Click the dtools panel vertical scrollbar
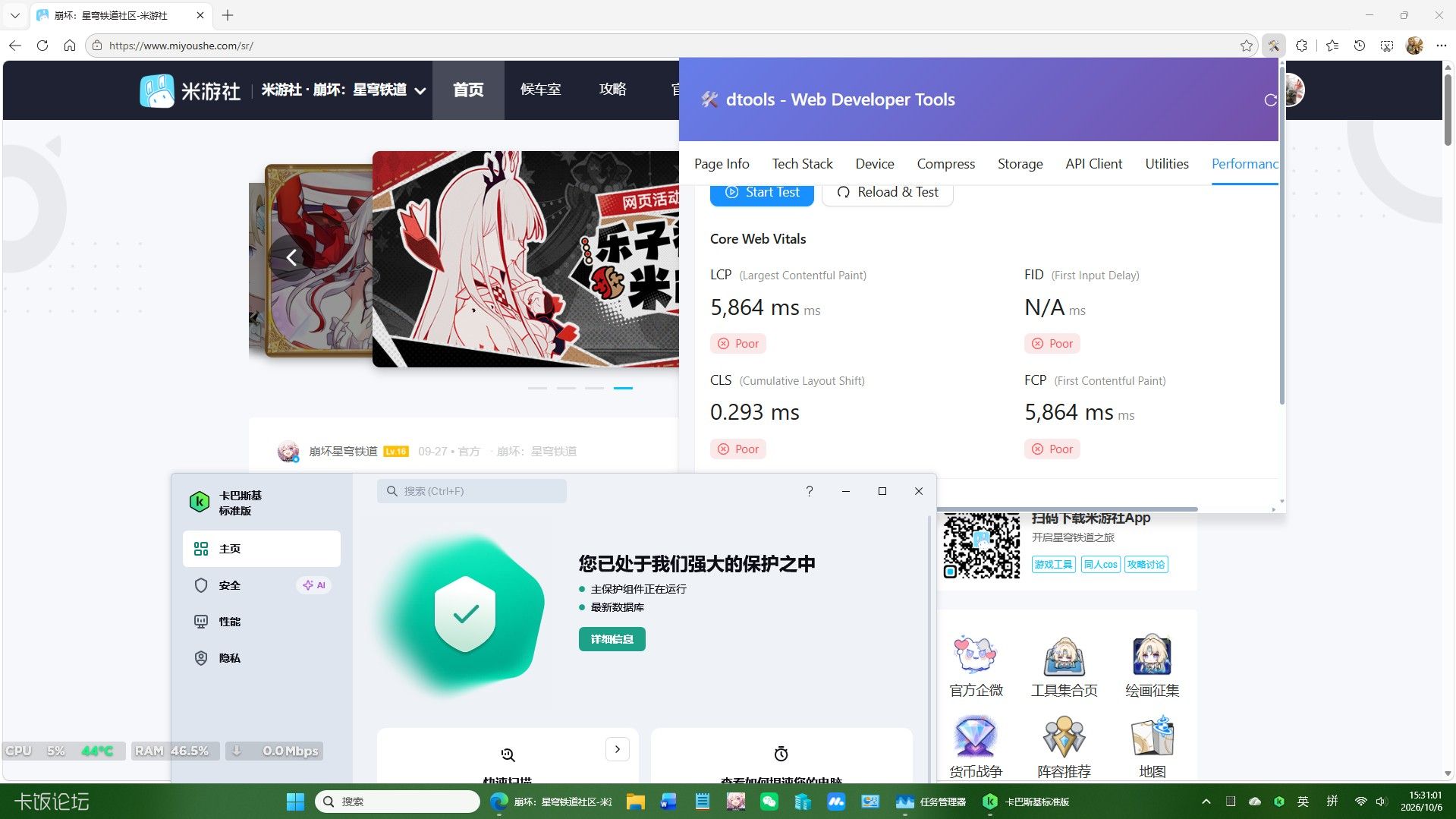The width and height of the screenshot is (1456, 819). tap(1281, 235)
